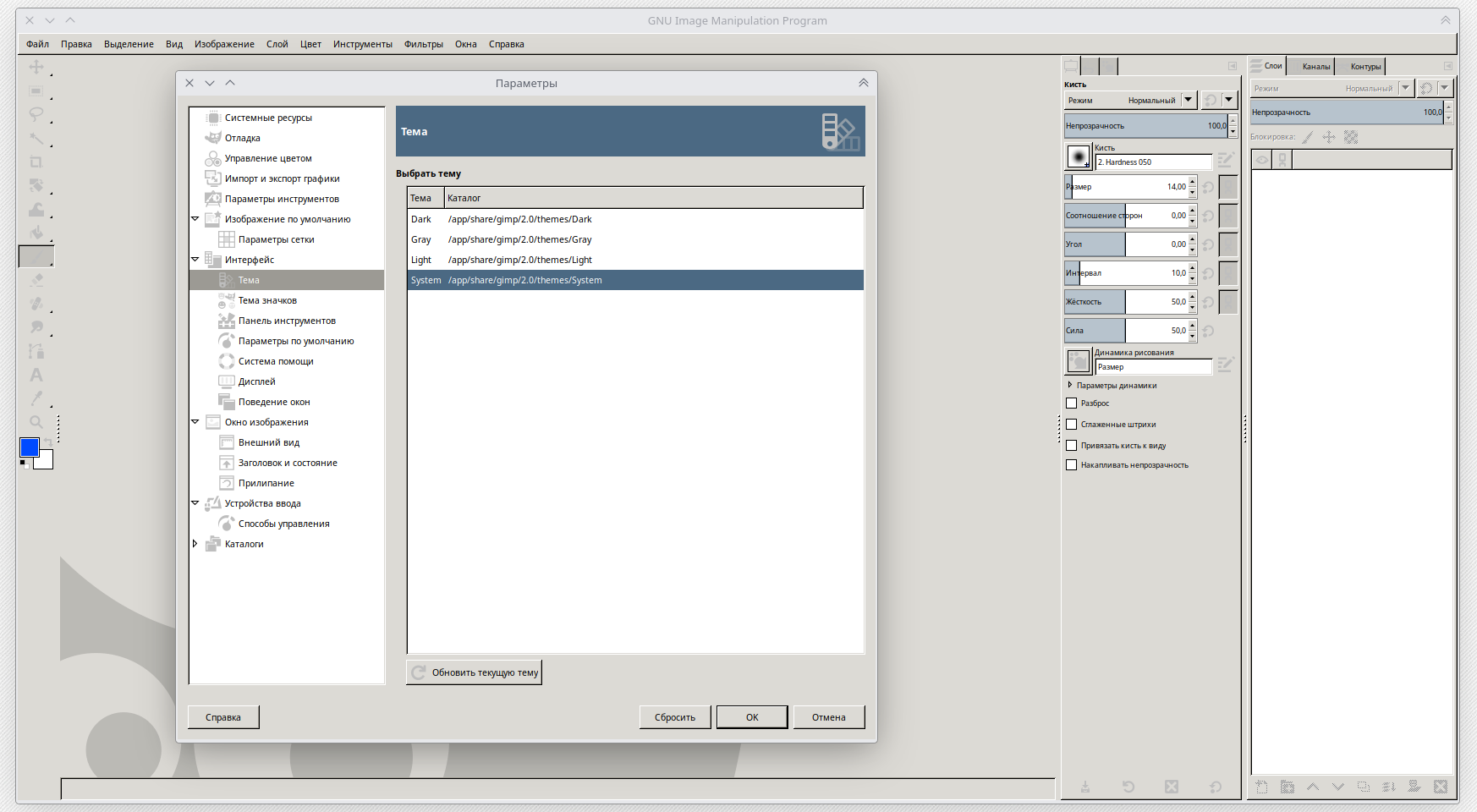Viewport: 1477px width, 812px height.
Task: Click the link chain column header
Action: tap(1282, 160)
